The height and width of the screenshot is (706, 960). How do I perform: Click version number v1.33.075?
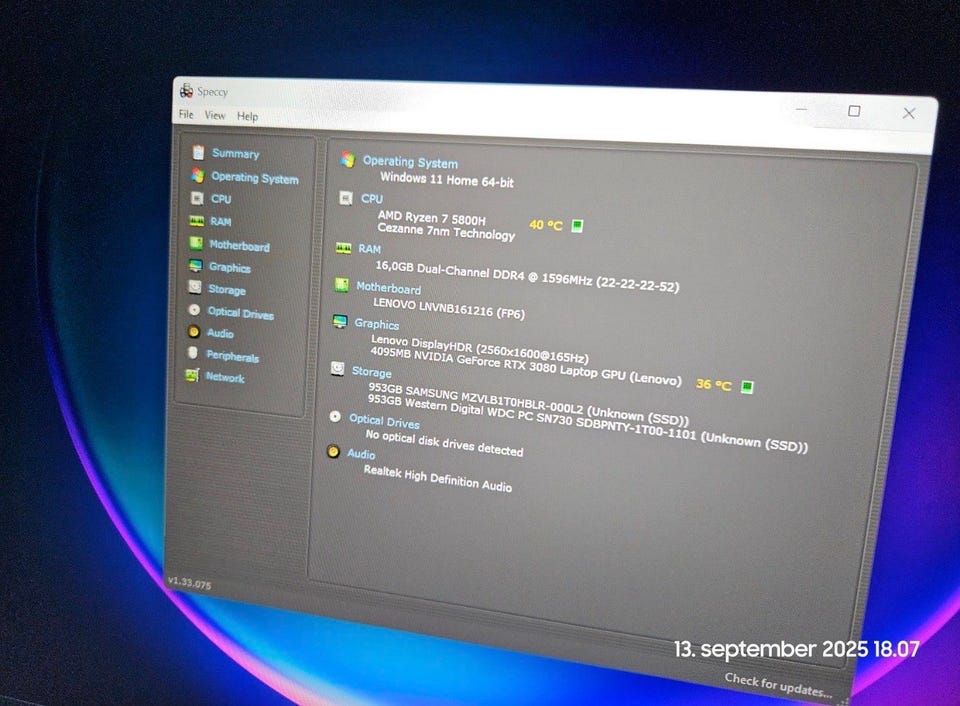tap(189, 582)
